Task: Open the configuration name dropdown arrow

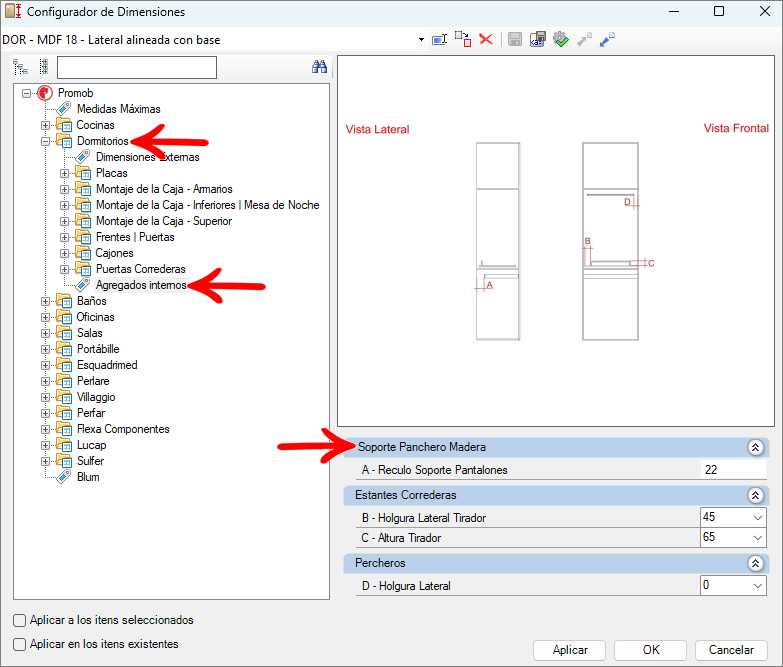Action: point(421,39)
